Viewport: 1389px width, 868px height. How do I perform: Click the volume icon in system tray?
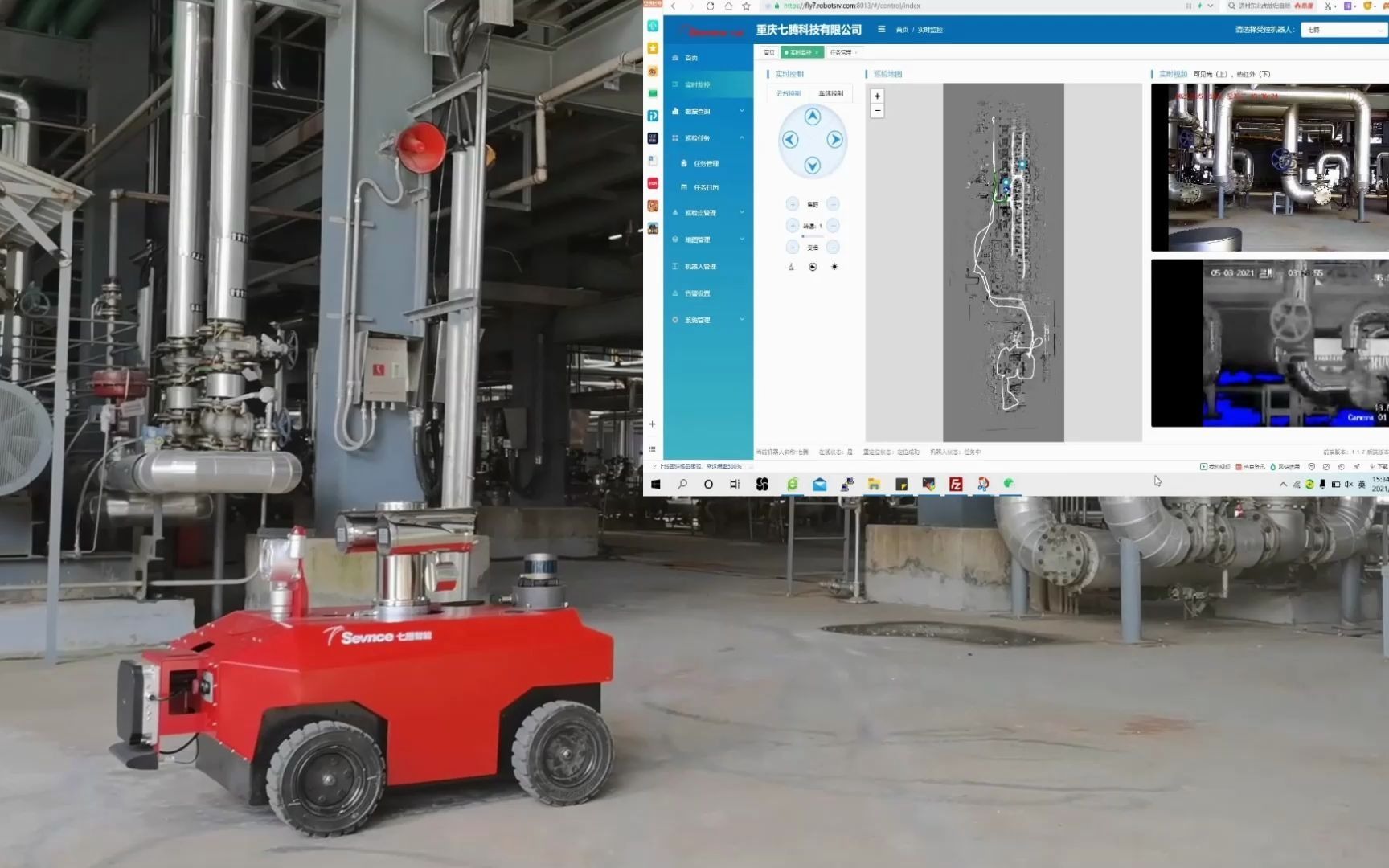1349,485
